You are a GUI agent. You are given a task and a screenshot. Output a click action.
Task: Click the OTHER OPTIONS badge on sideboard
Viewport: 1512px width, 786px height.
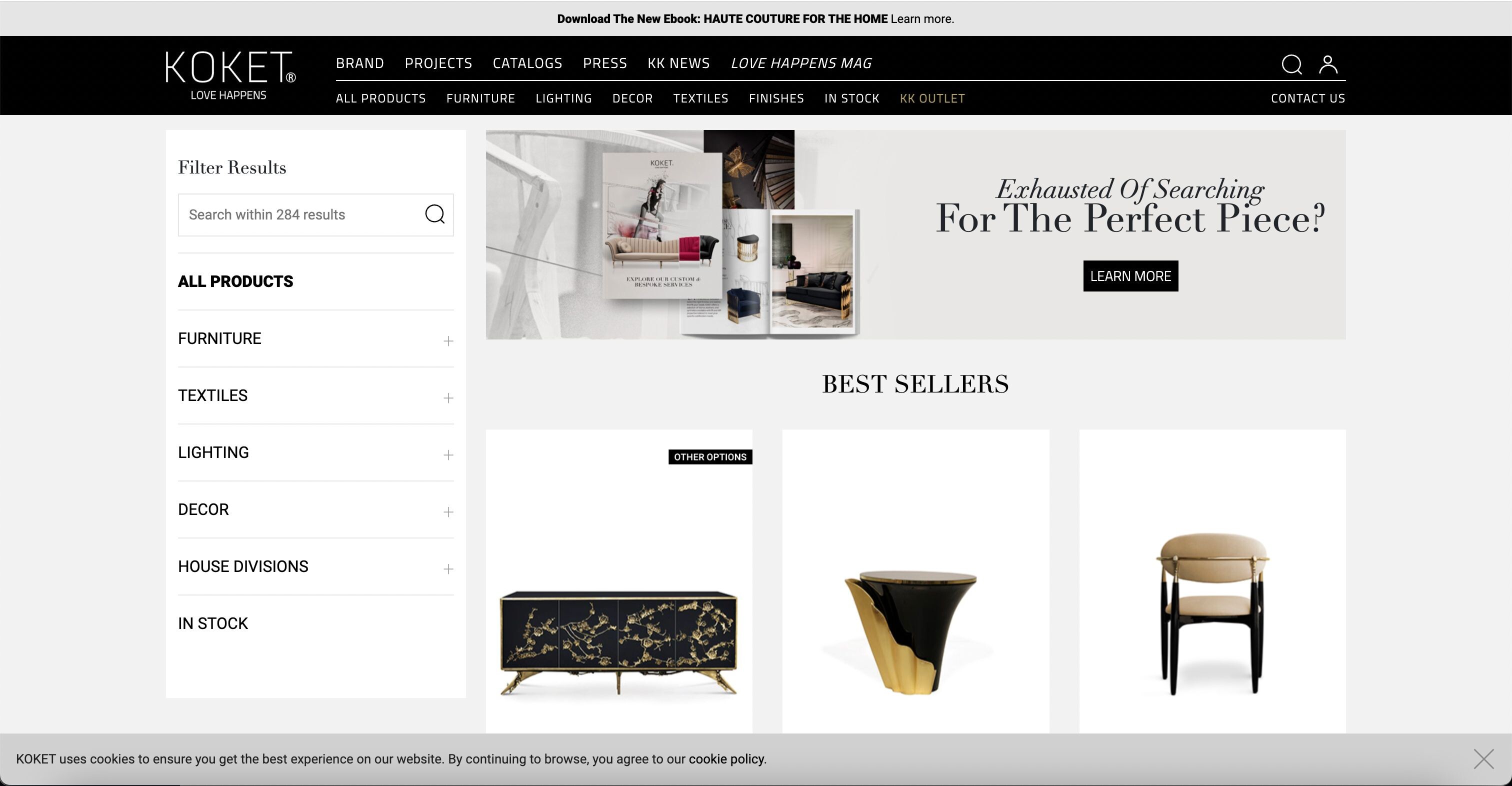(710, 456)
